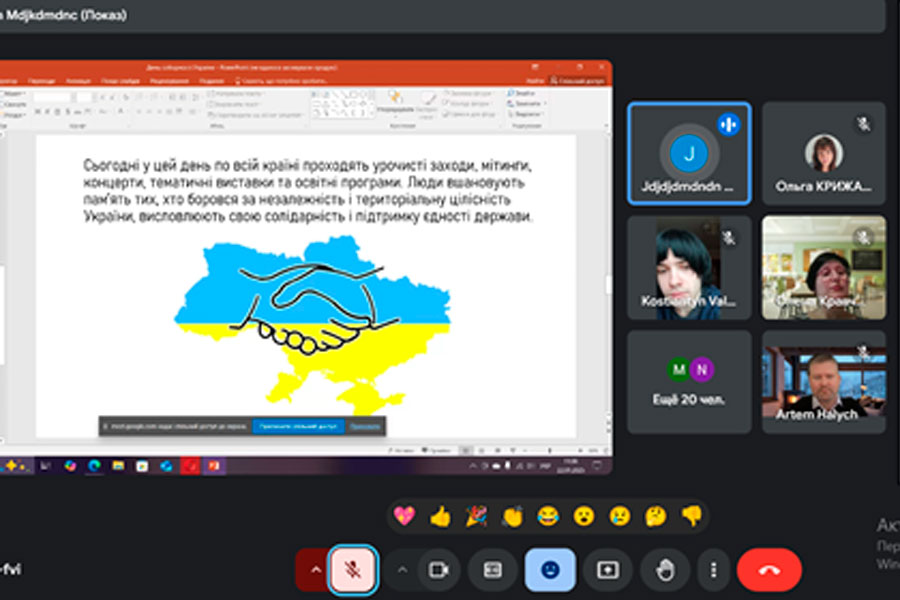Send the crying sad face reaction

pyautogui.click(x=620, y=516)
